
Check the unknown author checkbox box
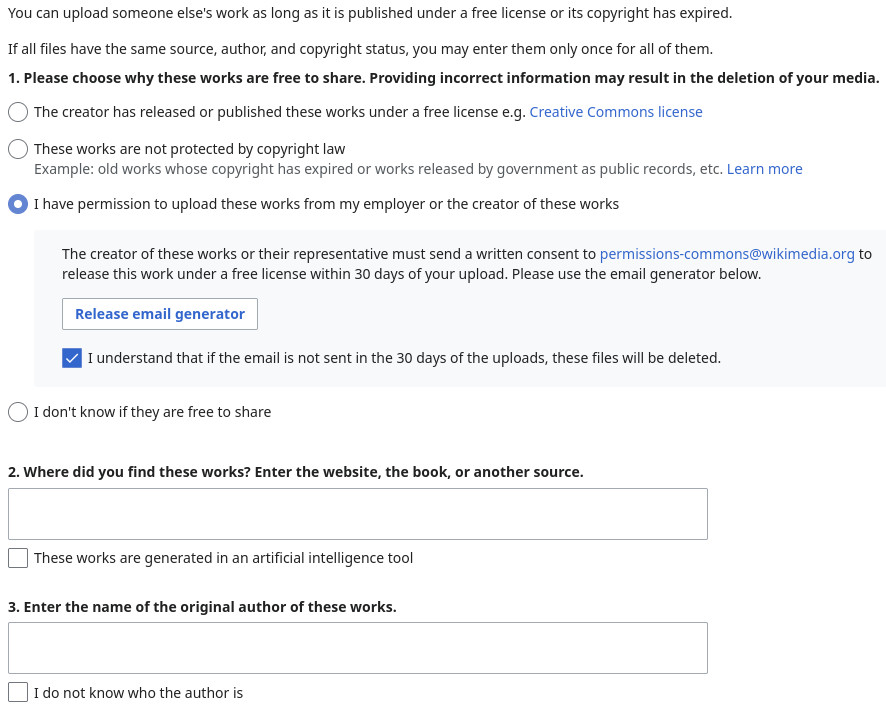pos(18,692)
